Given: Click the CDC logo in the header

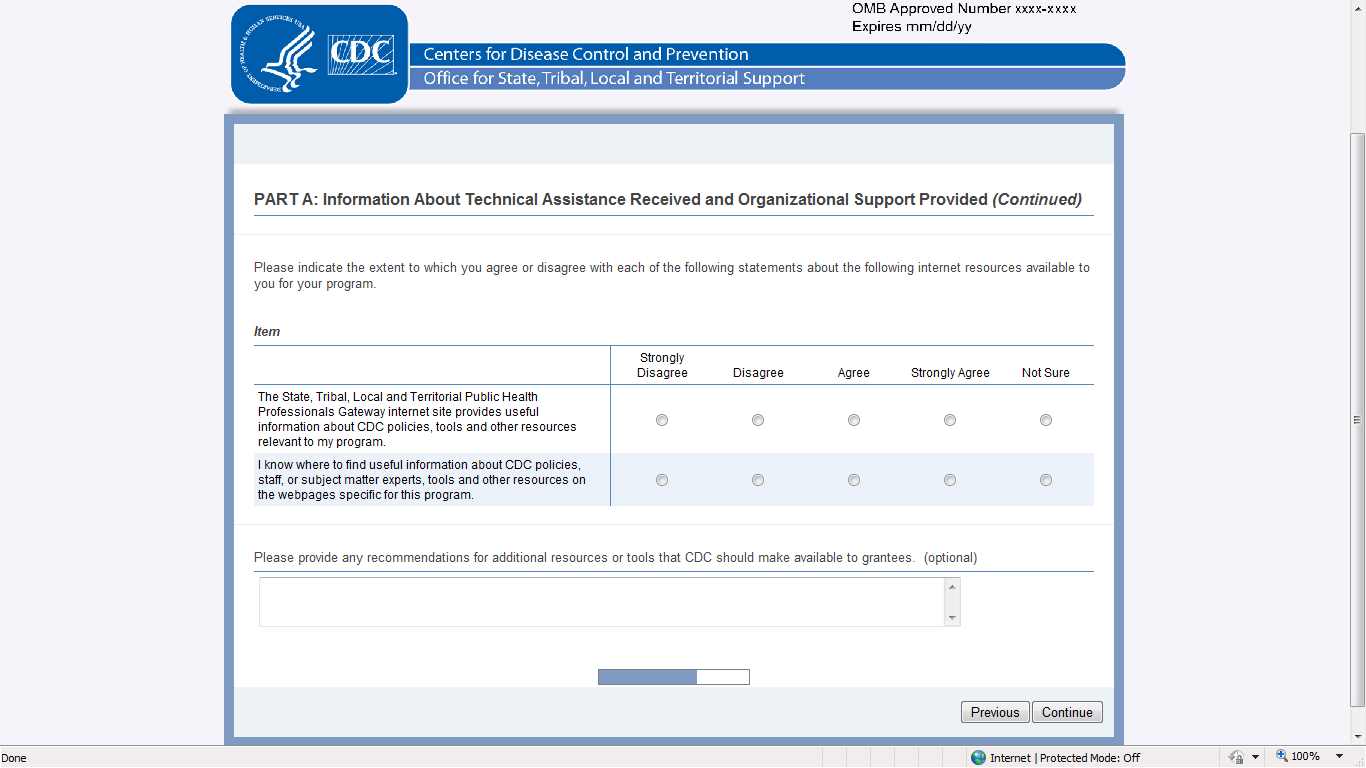Looking at the screenshot, I should [x=319, y=54].
